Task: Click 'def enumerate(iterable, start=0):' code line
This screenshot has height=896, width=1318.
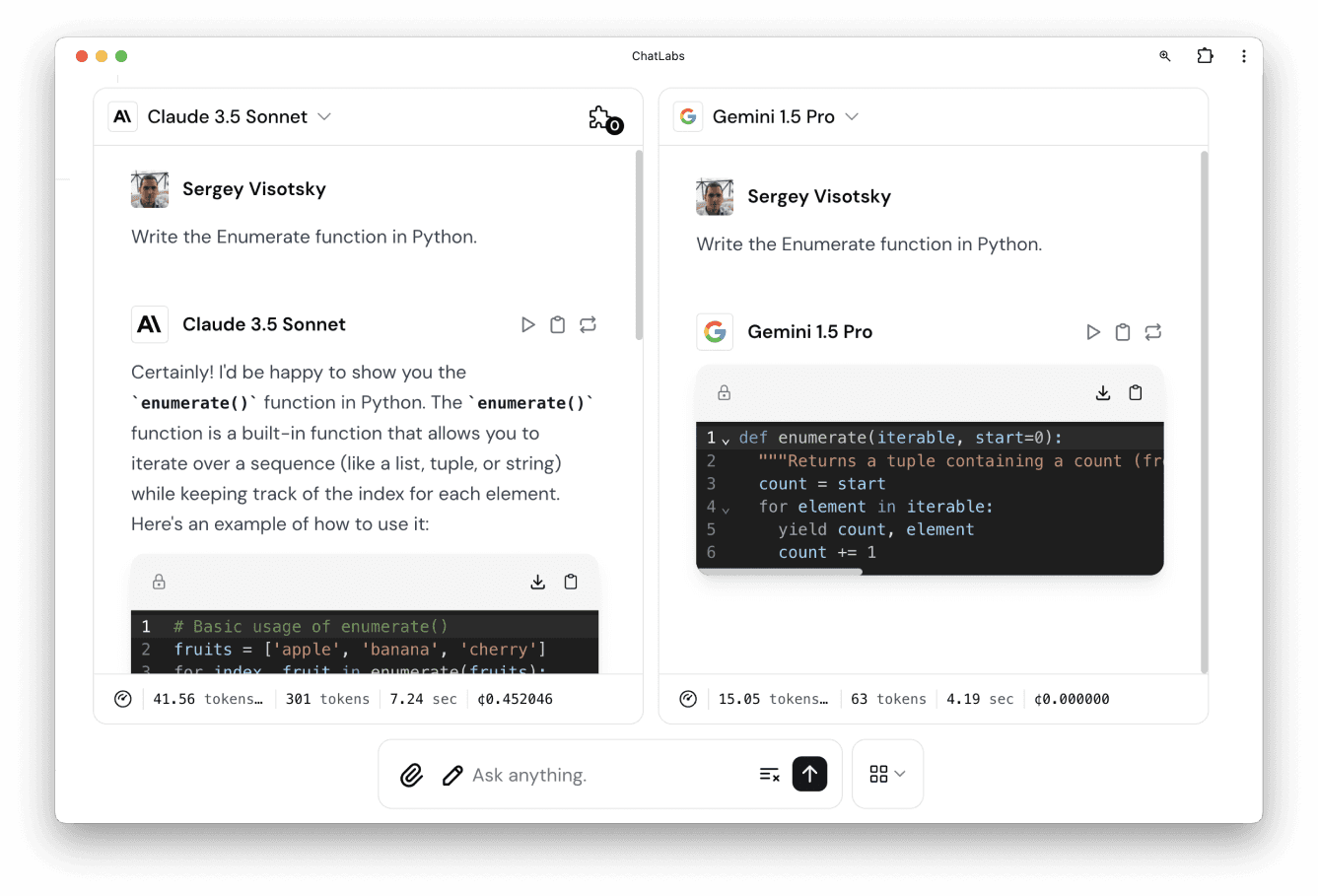Action: pos(901,438)
